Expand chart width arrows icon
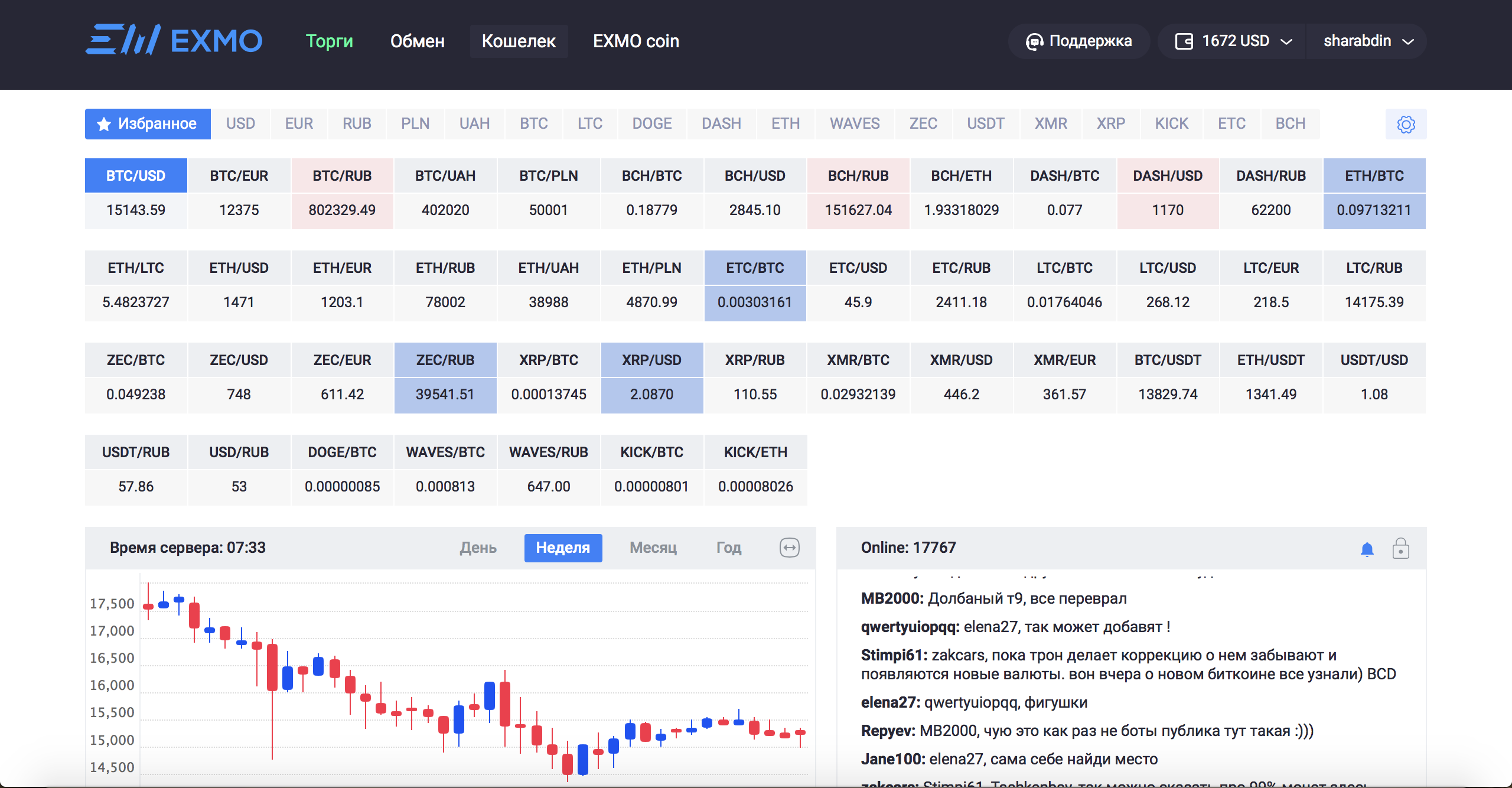This screenshot has height=788, width=1512. 790,548
